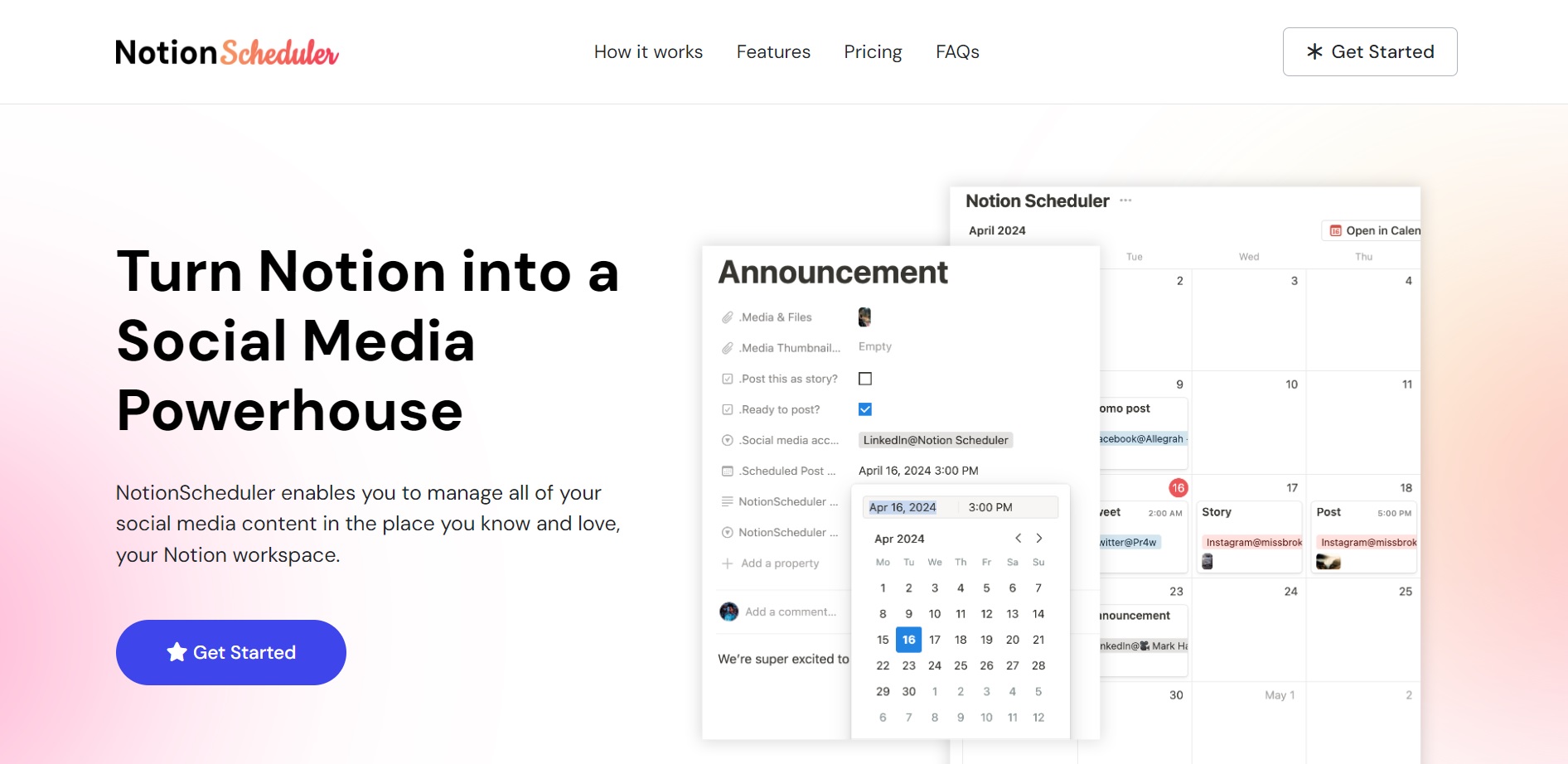1568x764 pixels.
Task: Click the red 16 today marker in calendar
Action: point(1178,488)
